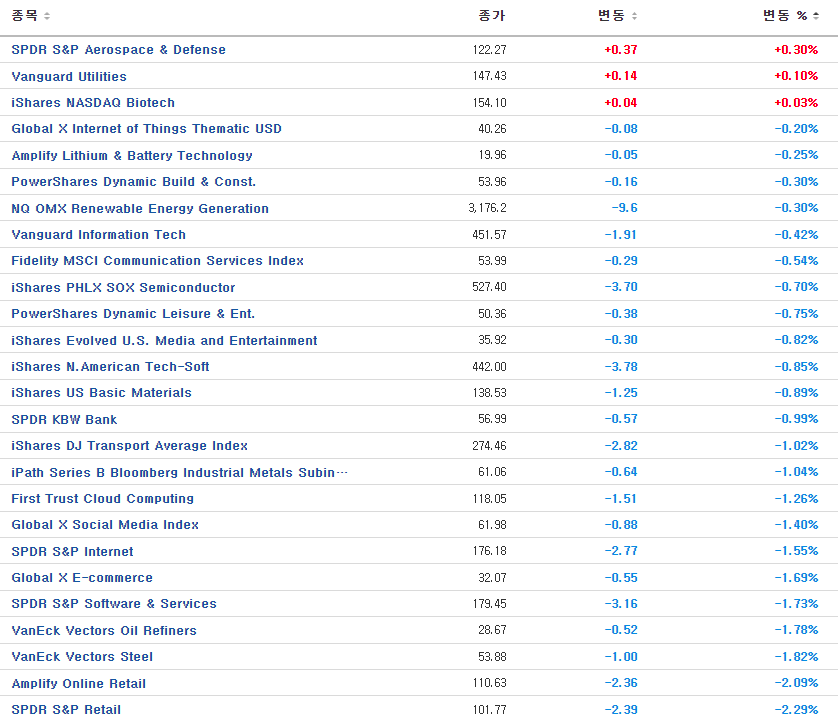Open Global X E-commerce link
Viewport: 838px width, 725px height.
click(82, 578)
